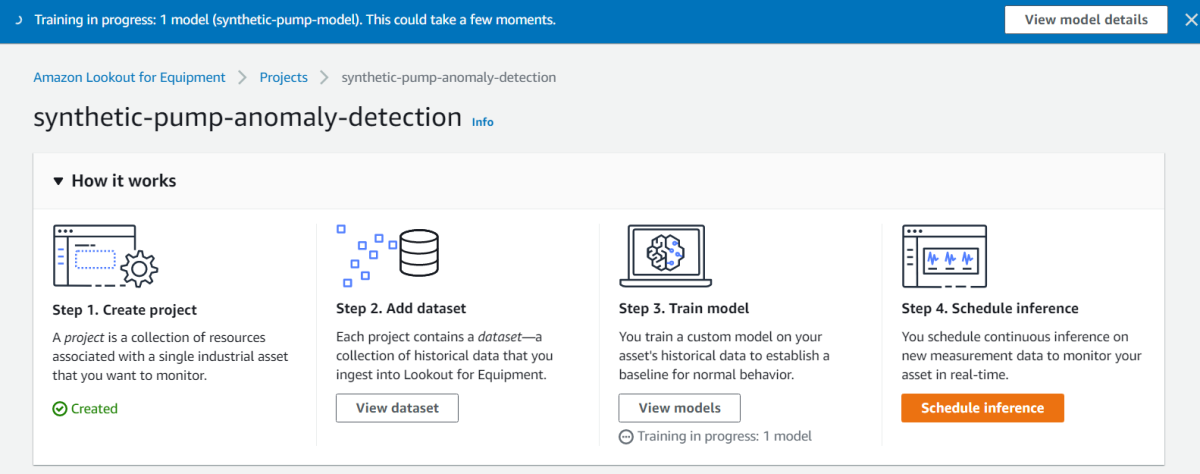Image resolution: width=1200 pixels, height=474 pixels.
Task: Click the Step 1. Create project heading
Action: [124, 309]
